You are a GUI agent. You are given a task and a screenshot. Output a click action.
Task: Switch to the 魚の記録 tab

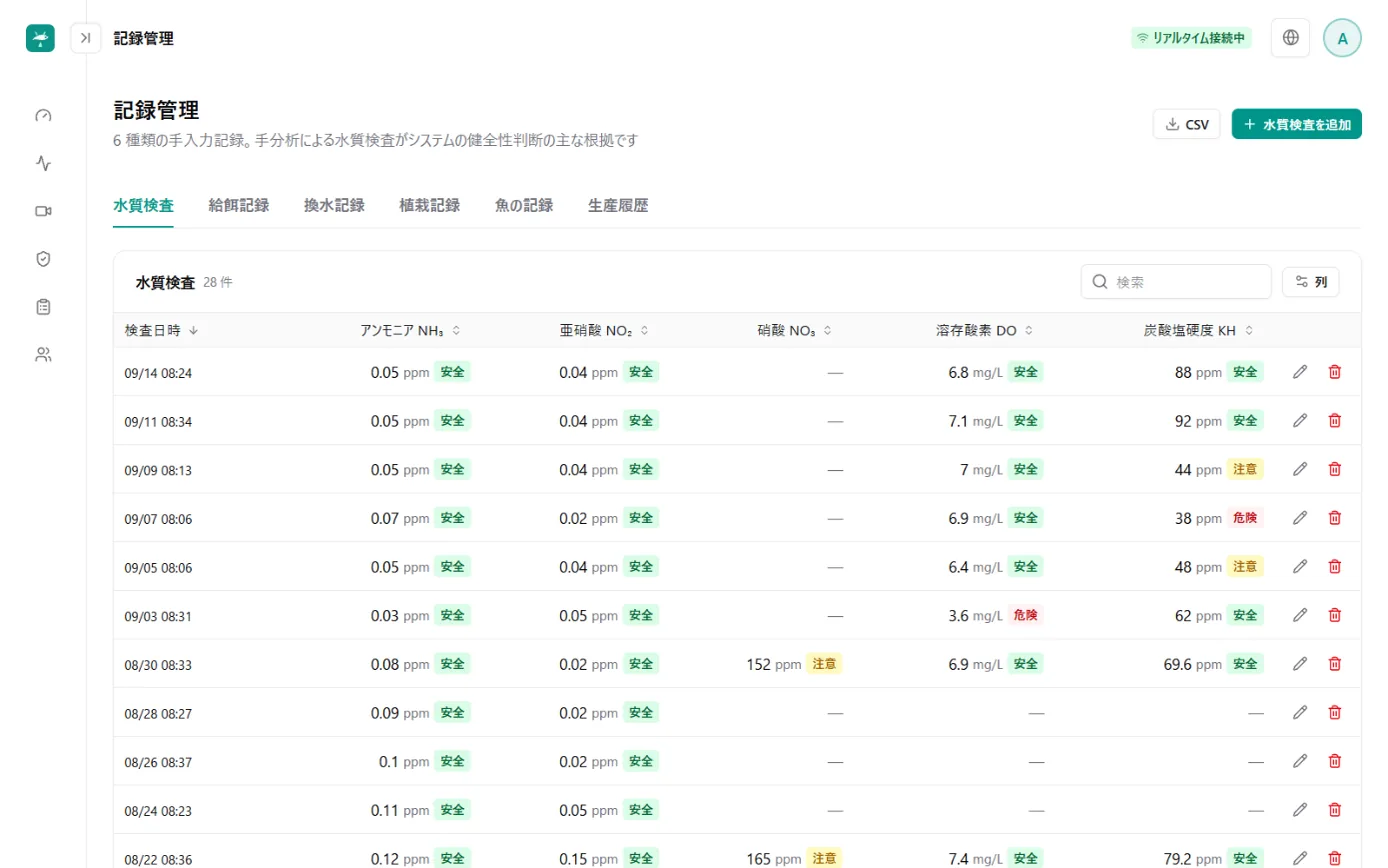(x=524, y=206)
